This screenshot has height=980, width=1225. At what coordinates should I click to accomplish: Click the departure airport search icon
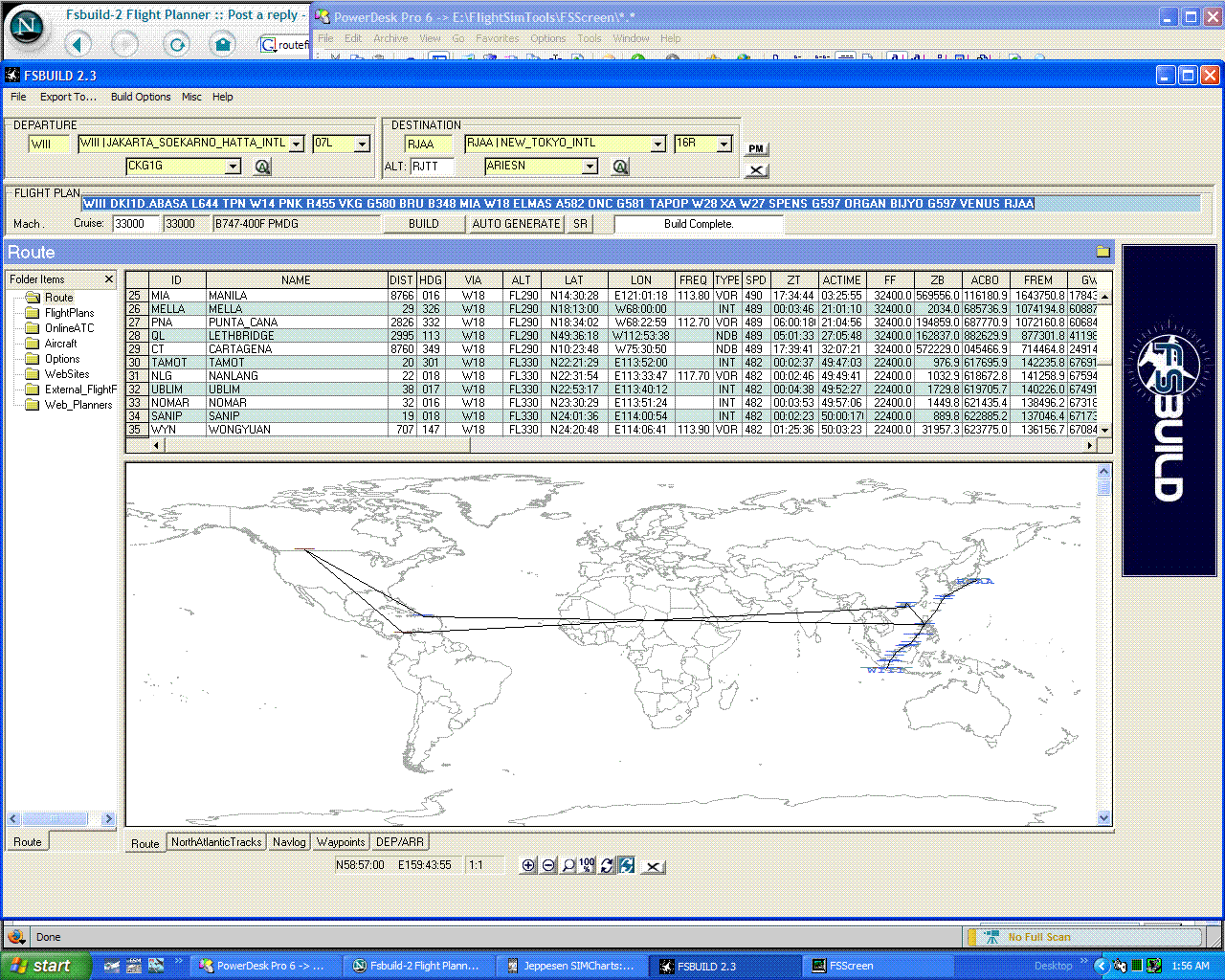point(262,167)
